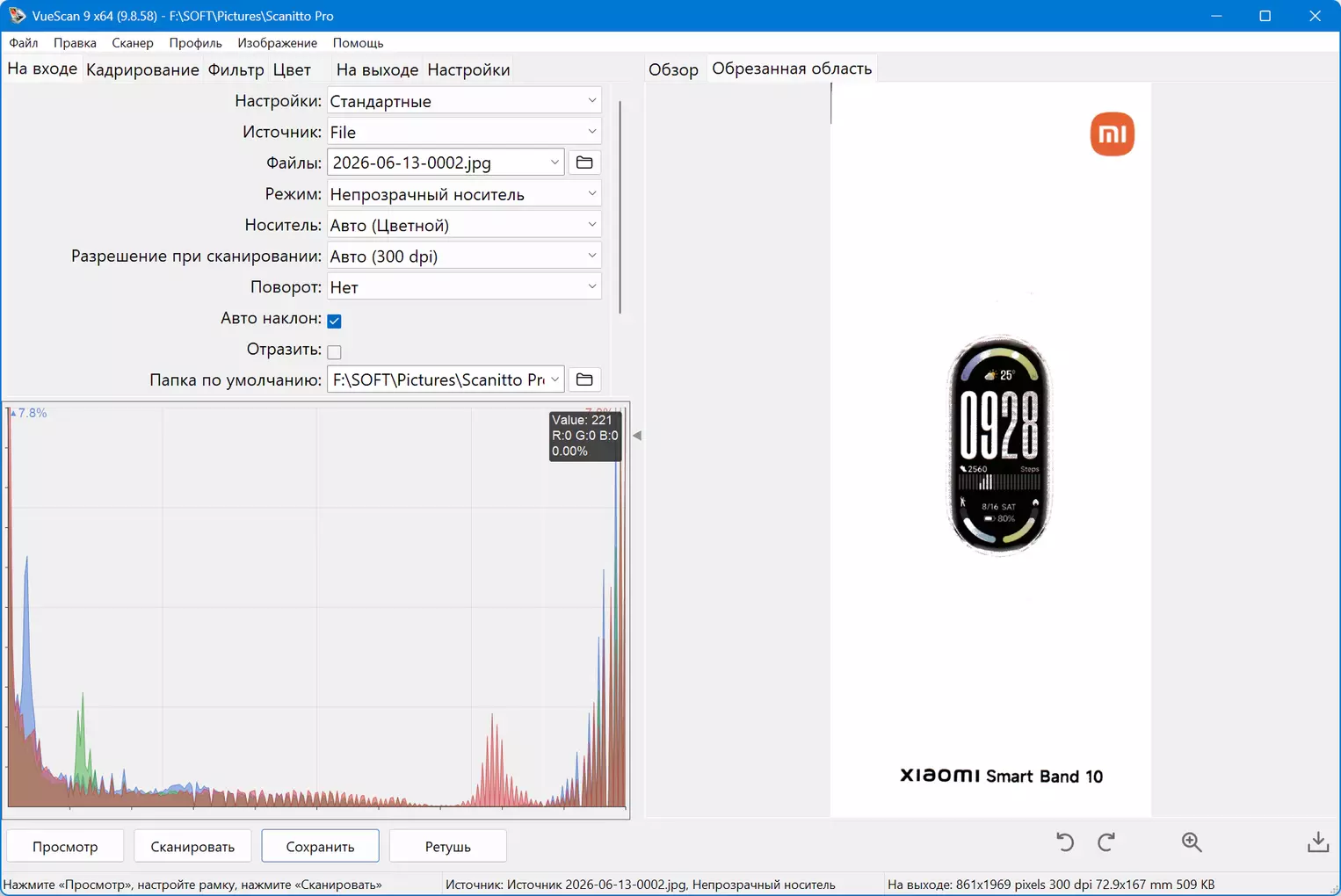Disable the Авто наклон checkbox
The height and width of the screenshot is (896, 1341).
coord(334,321)
